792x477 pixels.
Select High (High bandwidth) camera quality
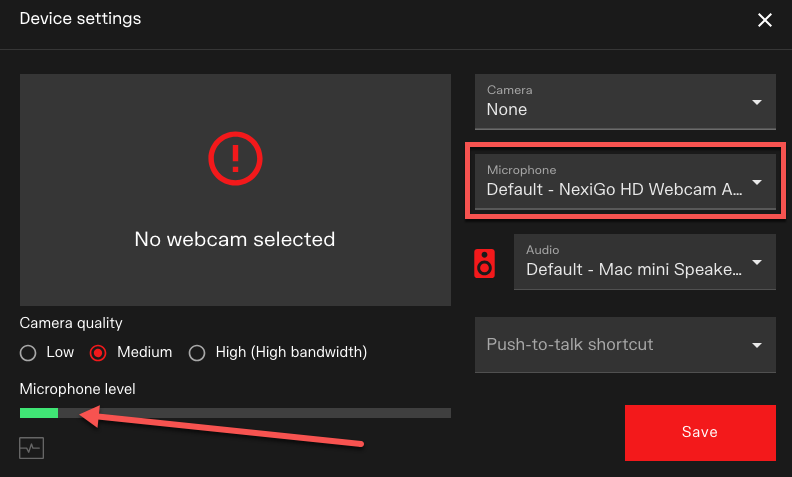coord(197,353)
